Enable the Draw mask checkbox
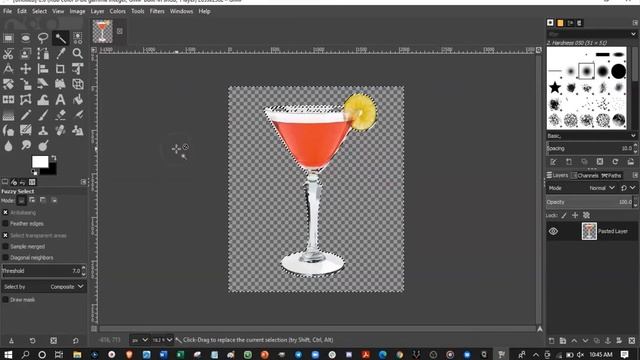This screenshot has height=360, width=640. click(5, 300)
